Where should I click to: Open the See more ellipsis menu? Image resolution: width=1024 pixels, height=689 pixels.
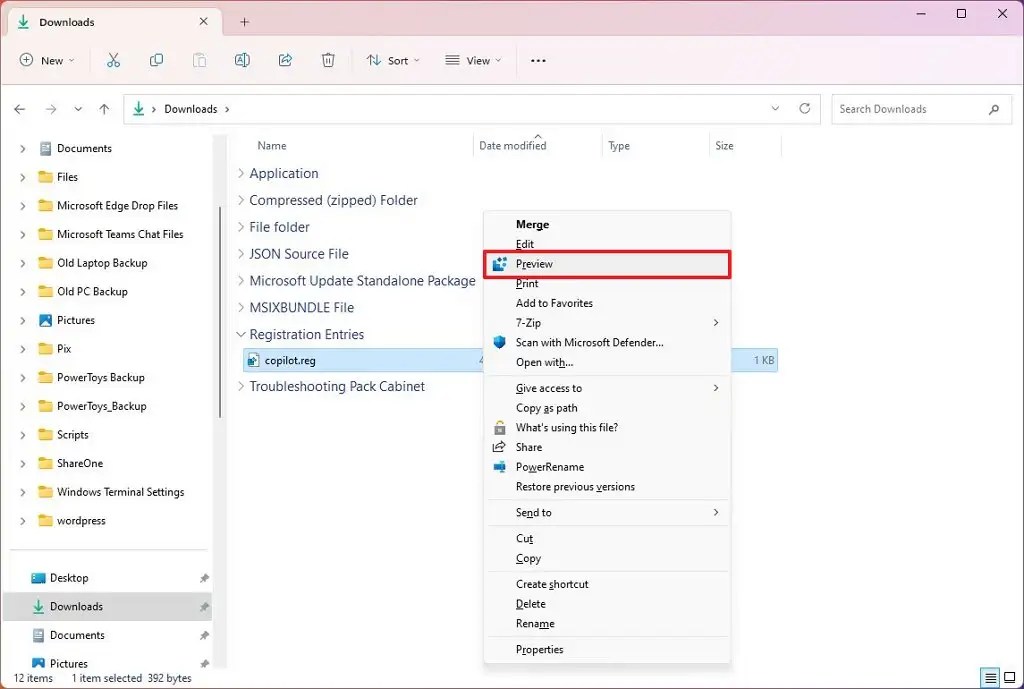537,60
